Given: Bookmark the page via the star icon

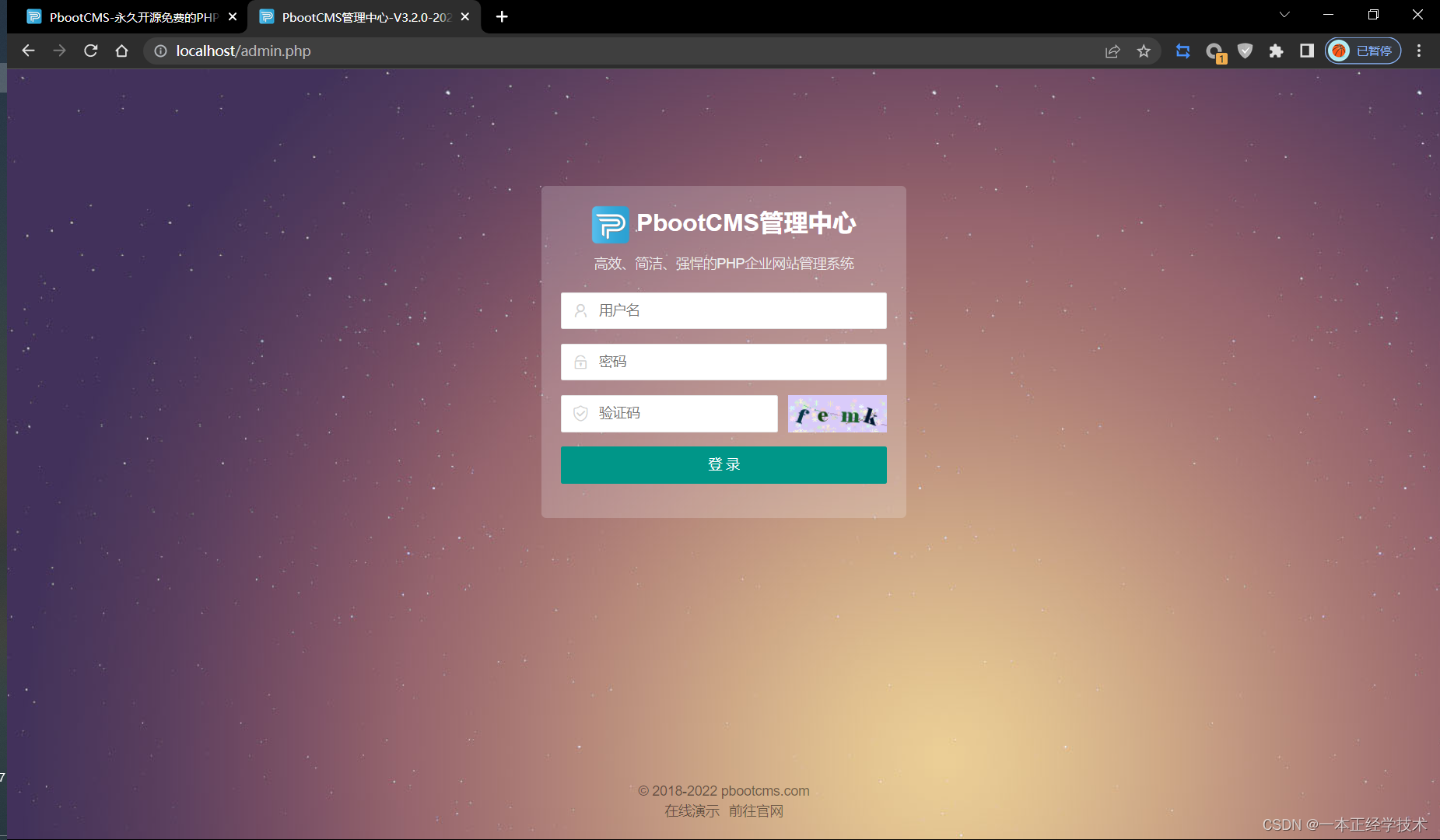Looking at the screenshot, I should pos(1144,51).
